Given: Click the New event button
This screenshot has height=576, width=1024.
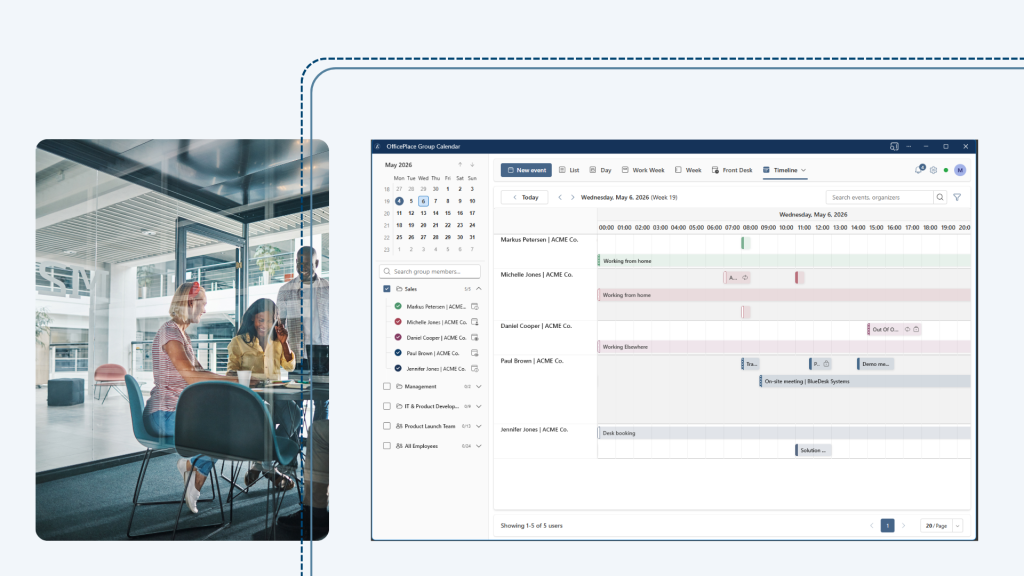Looking at the screenshot, I should pos(526,170).
